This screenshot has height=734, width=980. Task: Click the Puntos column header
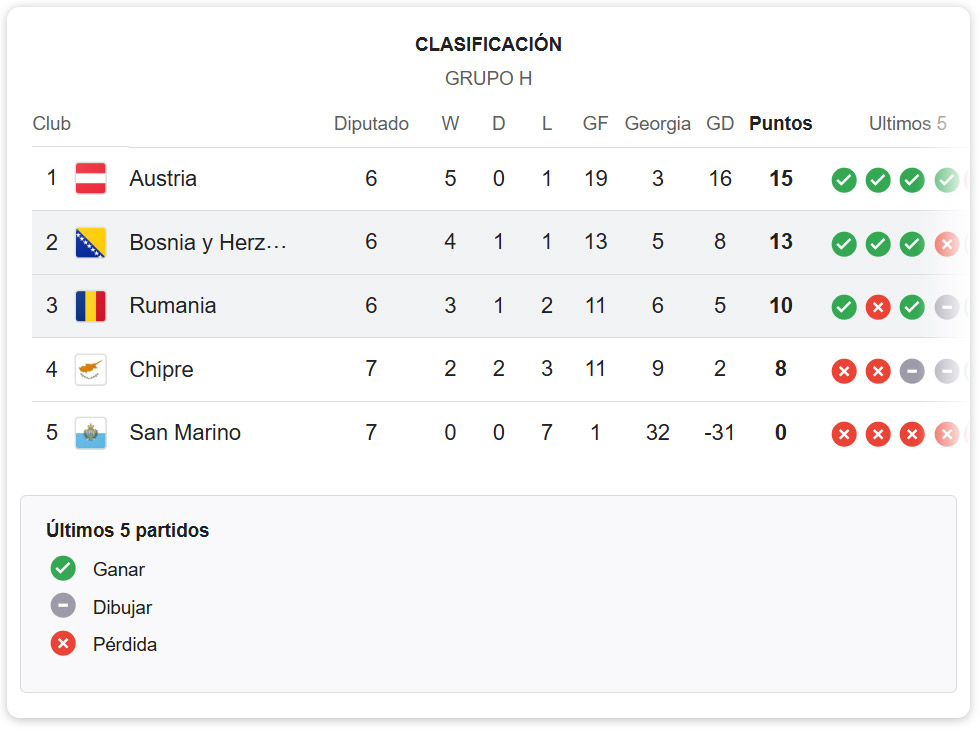click(780, 124)
